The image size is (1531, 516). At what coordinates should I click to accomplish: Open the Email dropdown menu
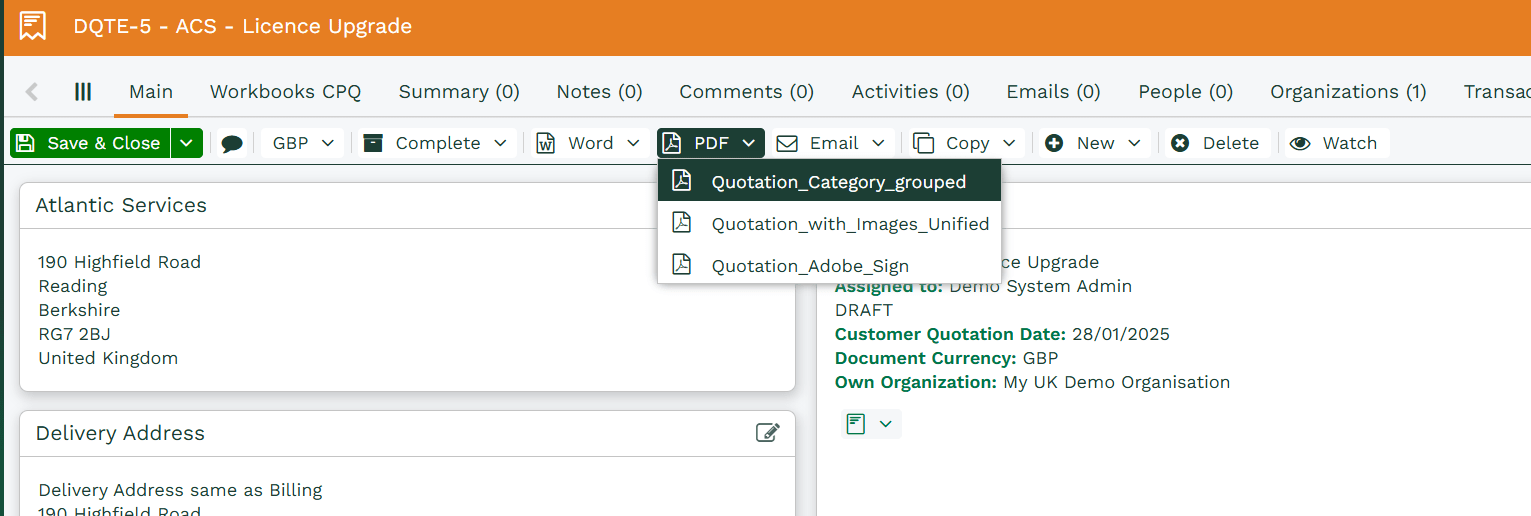(x=833, y=143)
